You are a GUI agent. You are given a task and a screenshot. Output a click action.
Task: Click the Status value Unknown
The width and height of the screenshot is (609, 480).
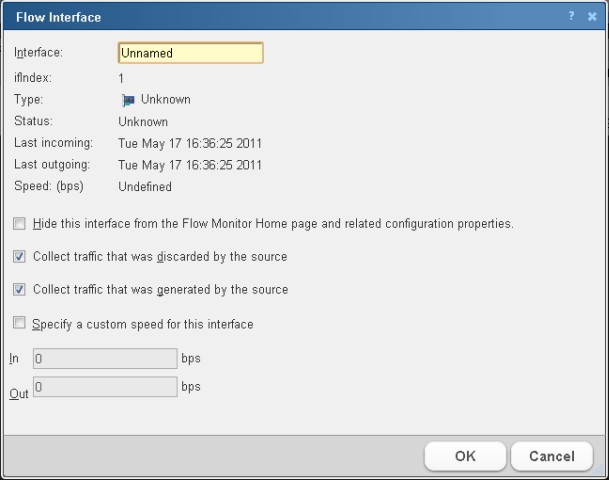click(x=143, y=122)
